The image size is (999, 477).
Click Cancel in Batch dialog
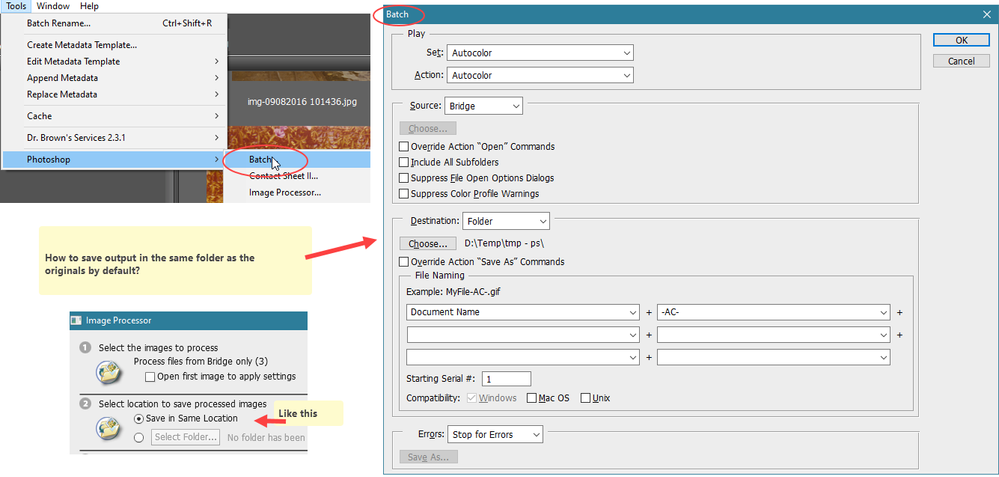point(961,62)
